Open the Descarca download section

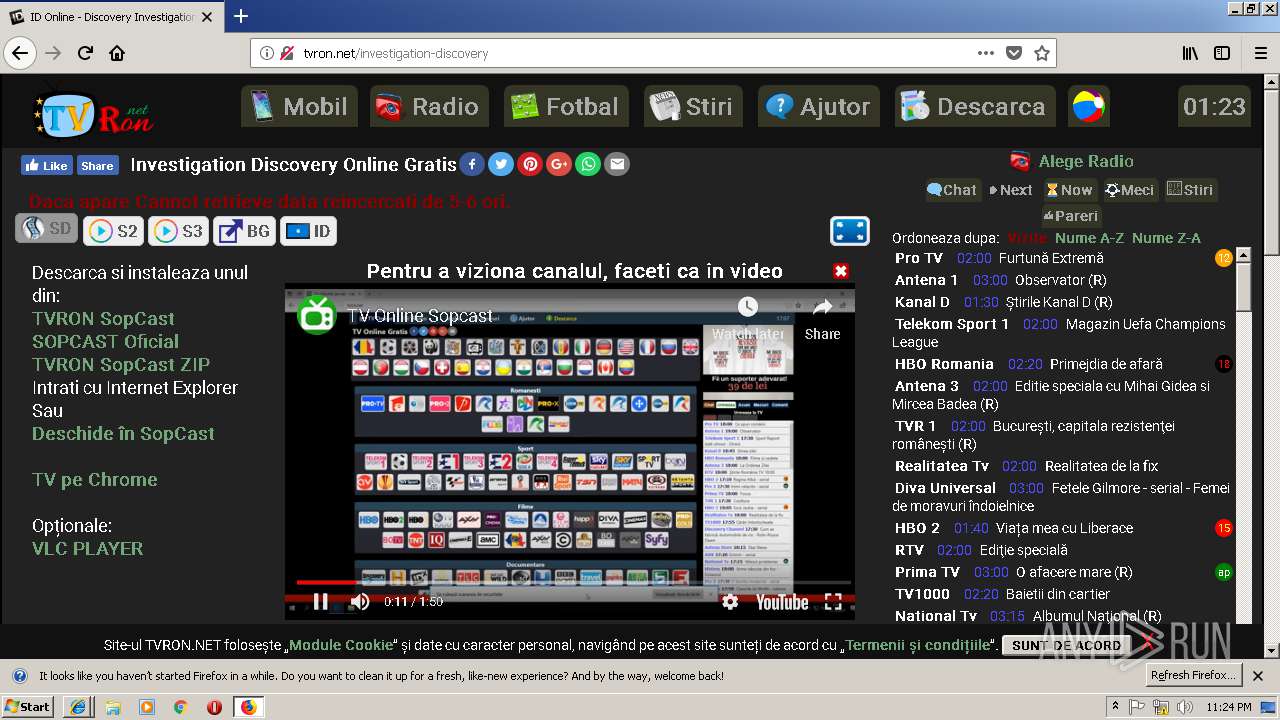975,106
